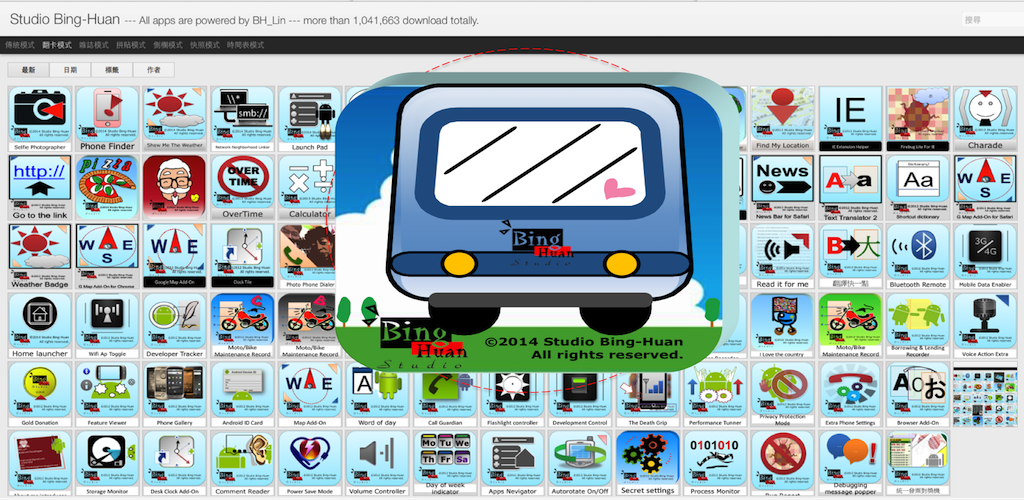Switch to 拼貼模式 mosaic view
This screenshot has height=500, width=1024.
(131, 45)
